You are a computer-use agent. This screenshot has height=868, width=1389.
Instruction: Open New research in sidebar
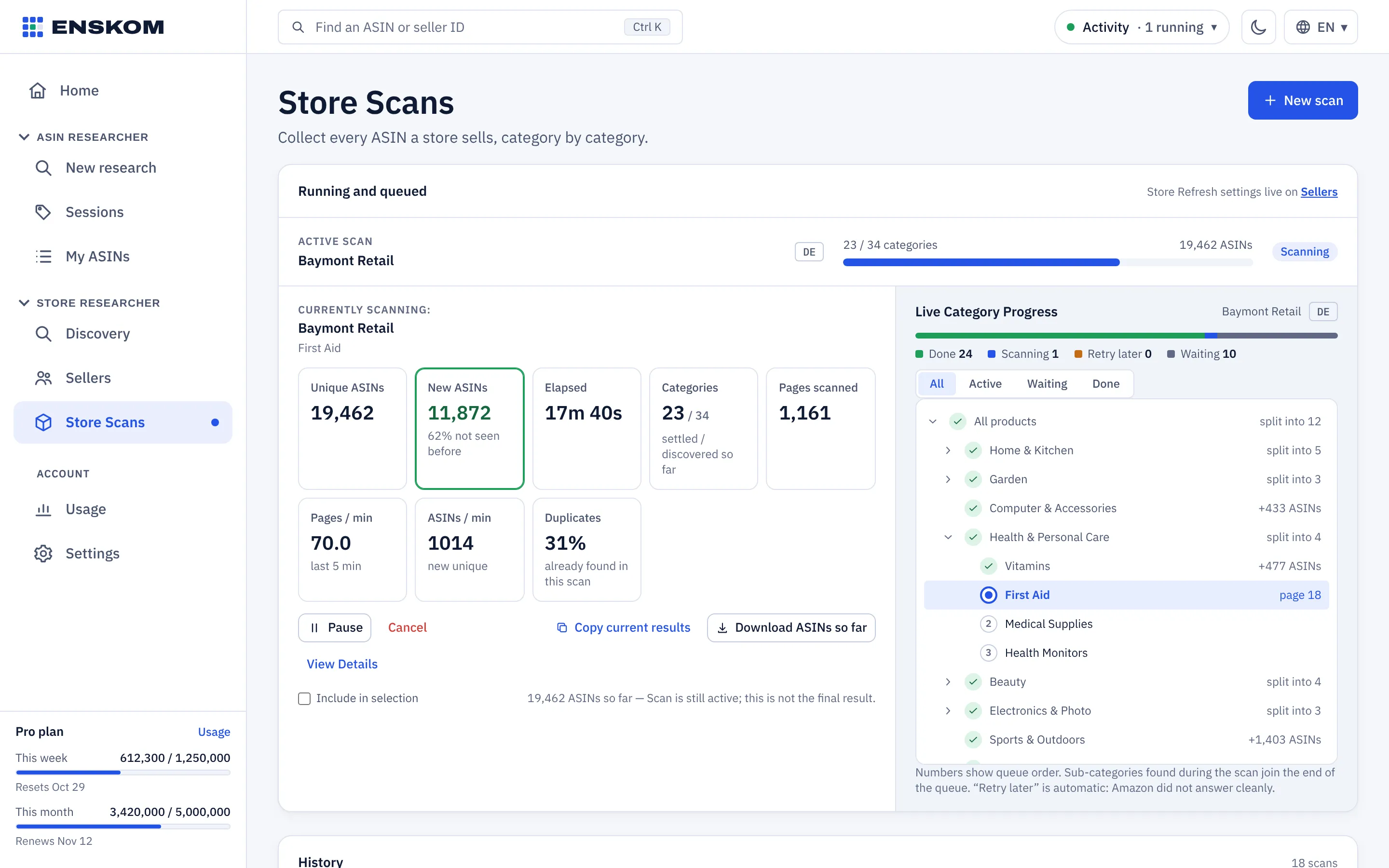pos(123,168)
